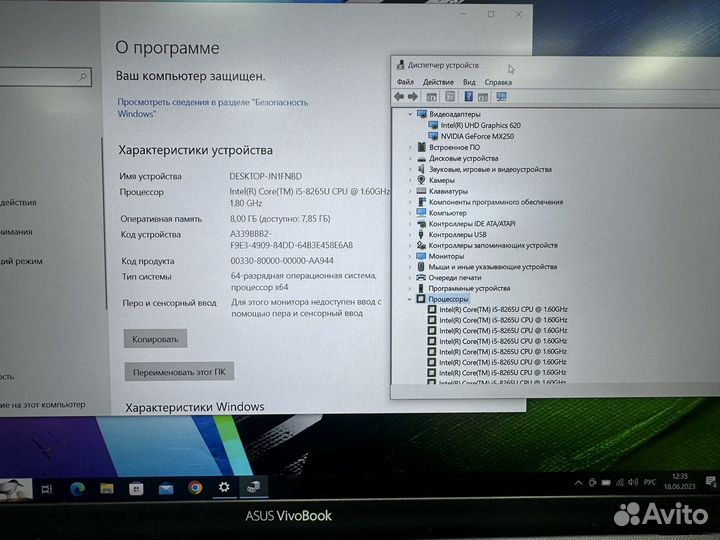Image resolution: width=720 pixels, height=540 pixels.
Task: Select the Камеры category icon
Action: coord(421,180)
